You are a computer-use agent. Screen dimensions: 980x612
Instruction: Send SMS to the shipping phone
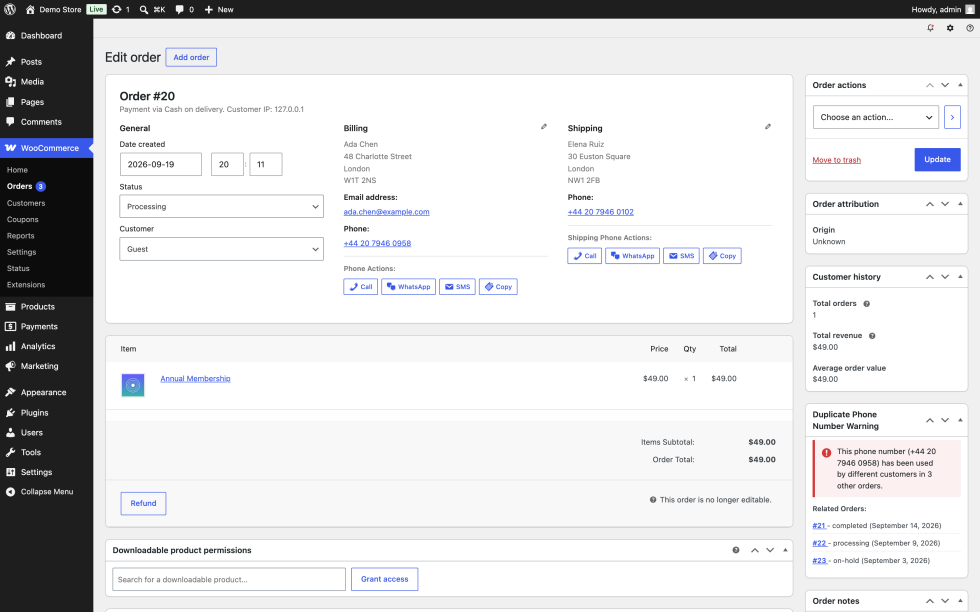(x=681, y=256)
